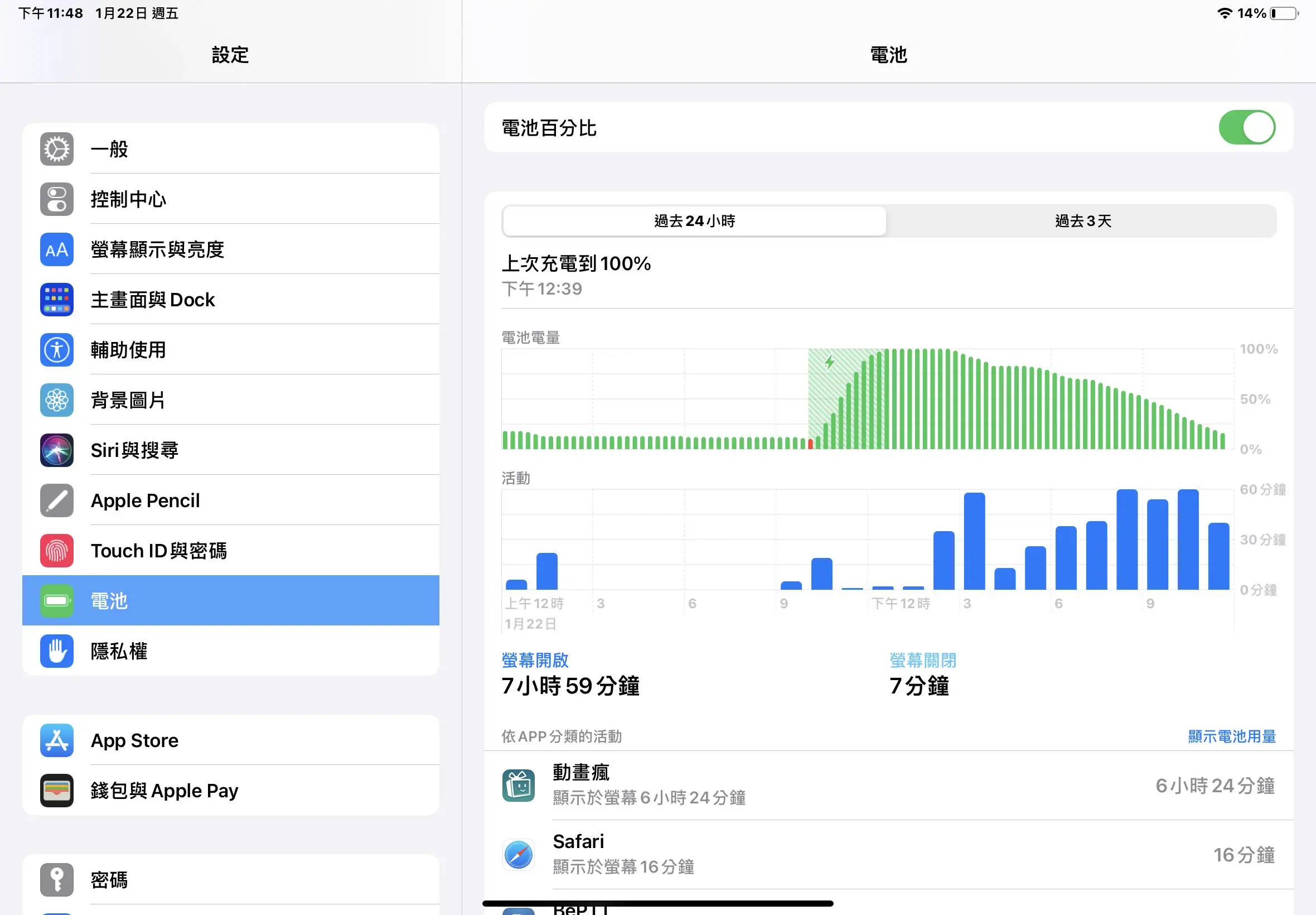Tap the 動畫瘋 usage time 6小時24分鐘
1316x915 pixels.
click(x=1215, y=786)
